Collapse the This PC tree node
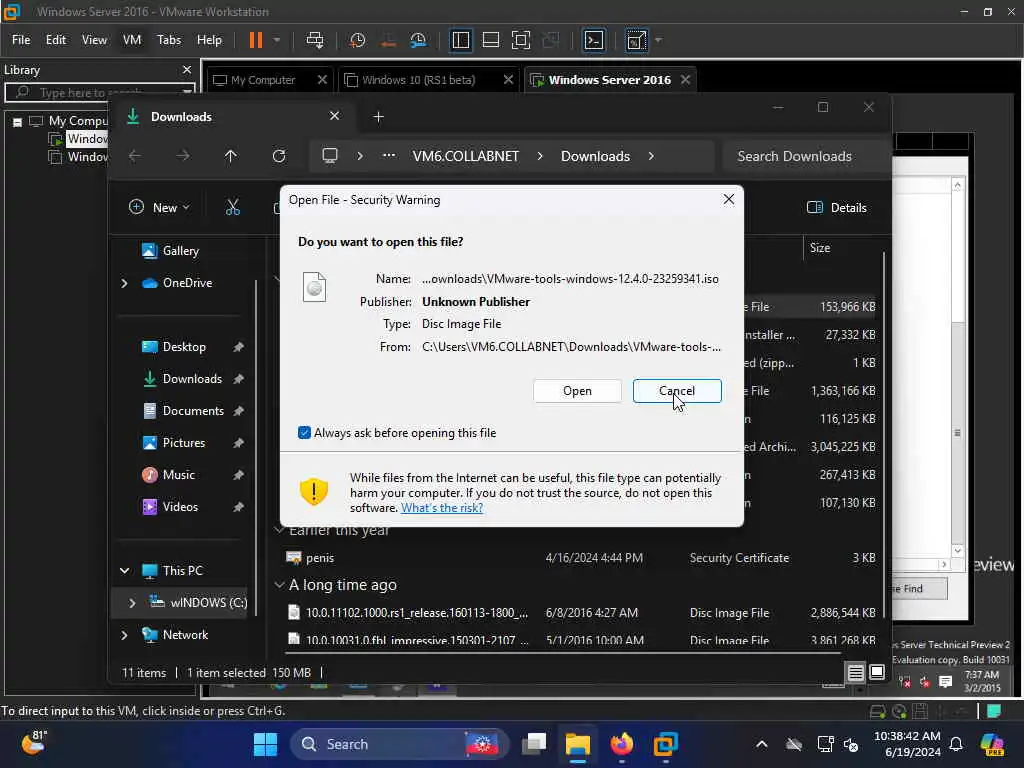 click(124, 571)
